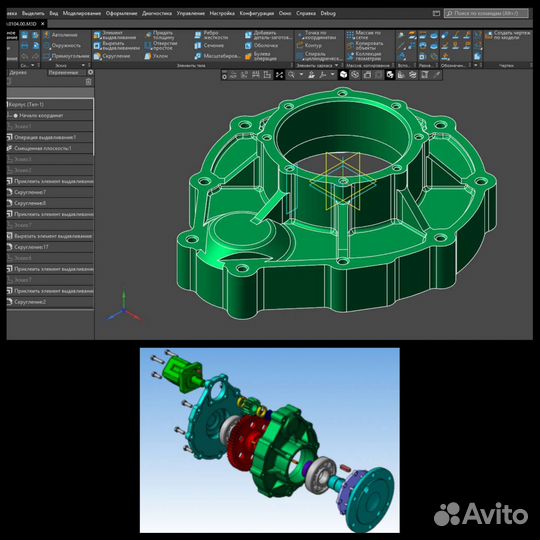Open the zoom options dropdown arrow
The image size is (540, 540).
(x=301, y=74)
